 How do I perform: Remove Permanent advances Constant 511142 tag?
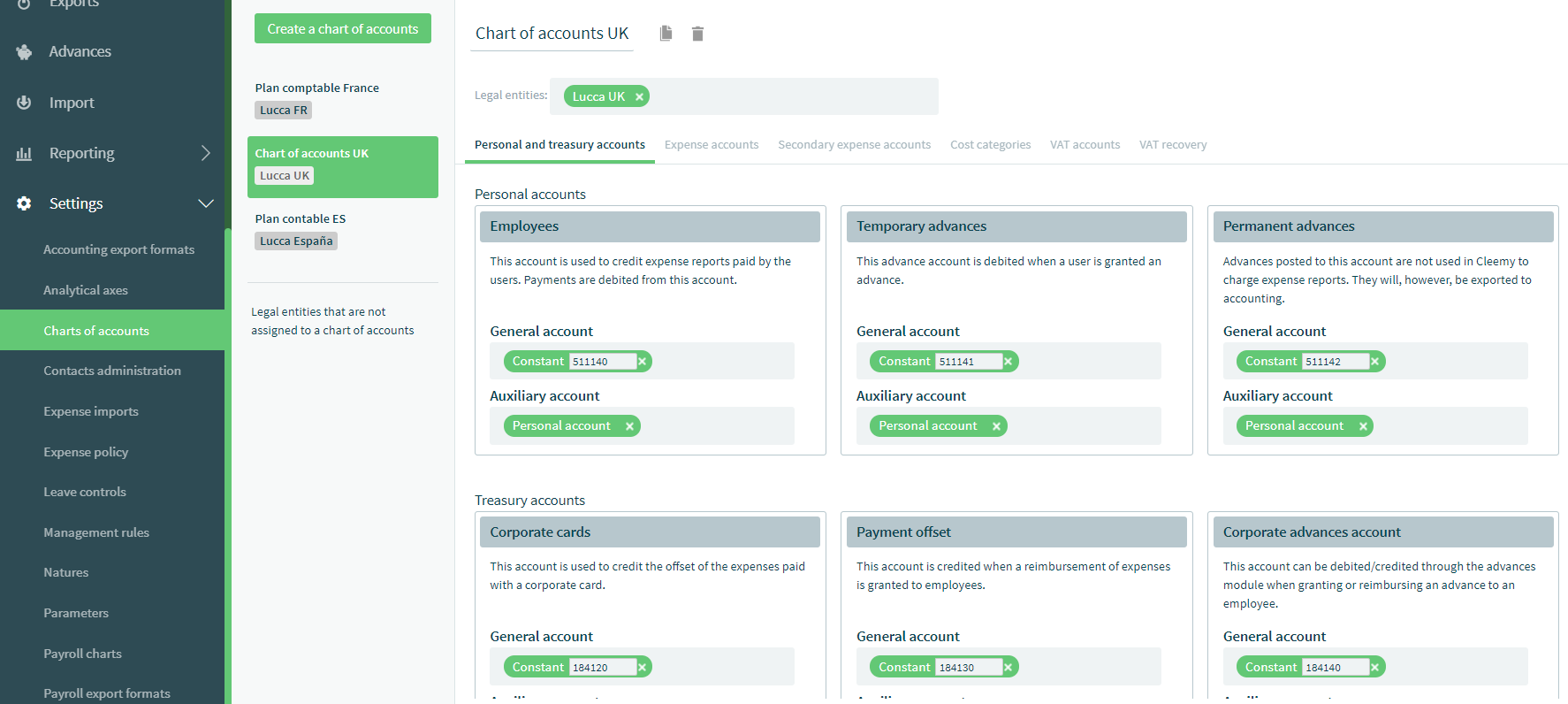1375,362
